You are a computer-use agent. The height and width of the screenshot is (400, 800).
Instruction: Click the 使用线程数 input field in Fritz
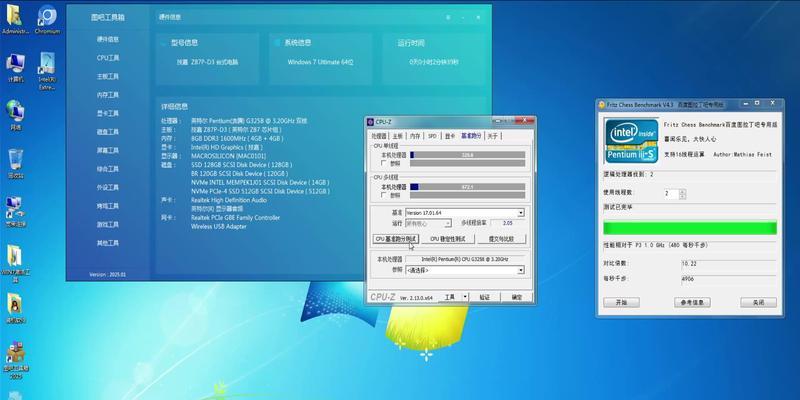point(671,194)
